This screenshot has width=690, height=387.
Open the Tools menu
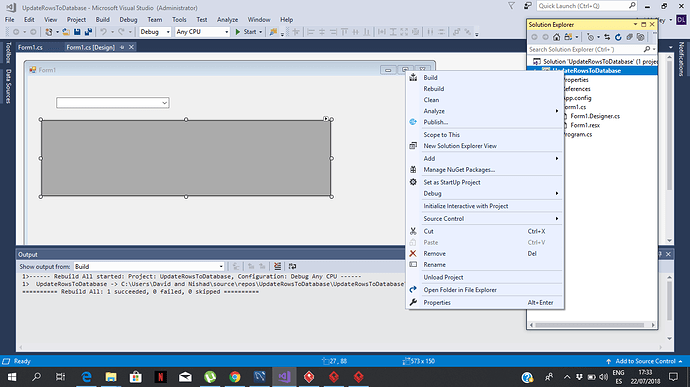click(179, 20)
